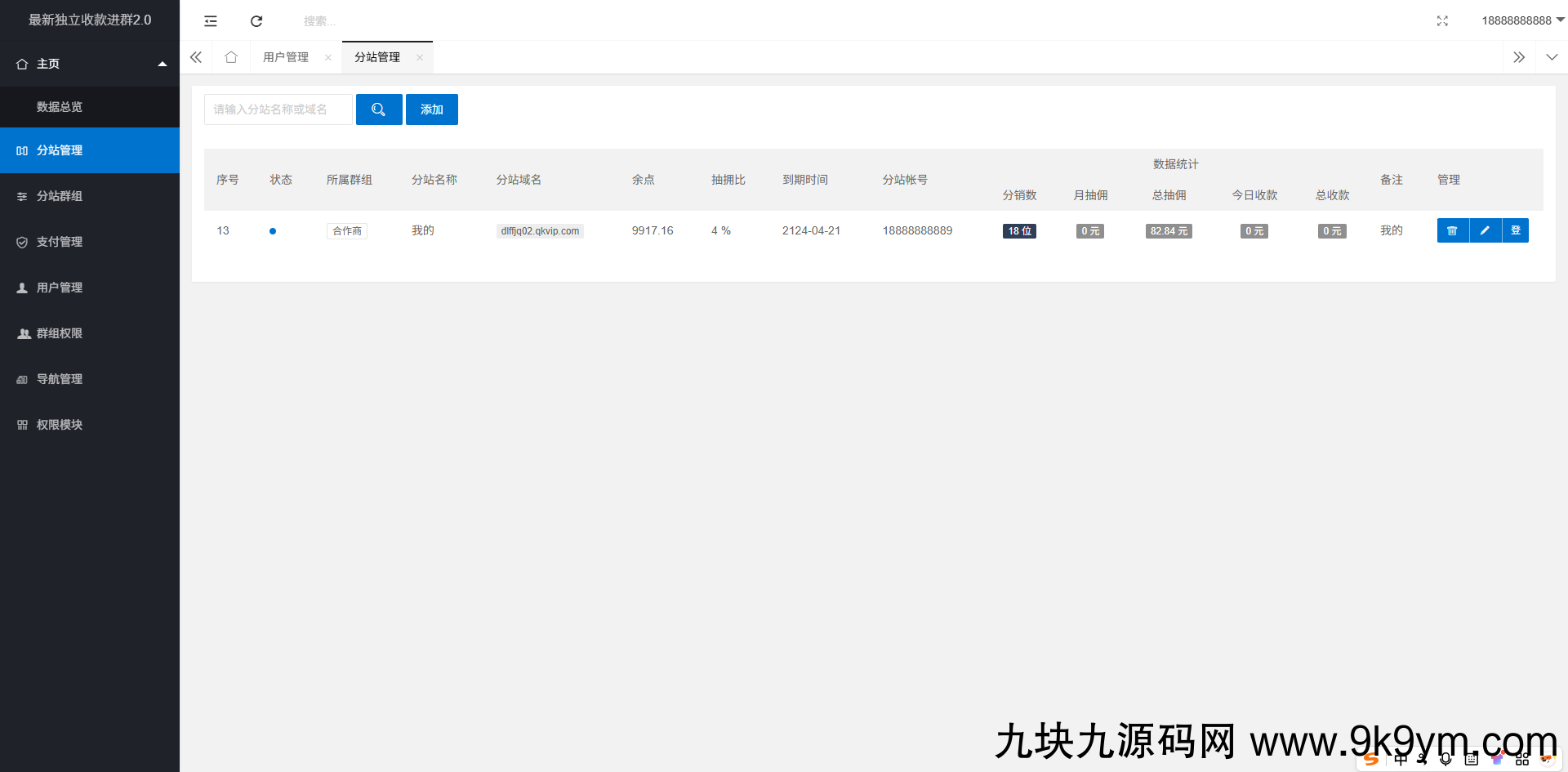Screen dimensions: 1568x772
Task: Delete the 我的 substation via trash icon
Action: click(1453, 230)
